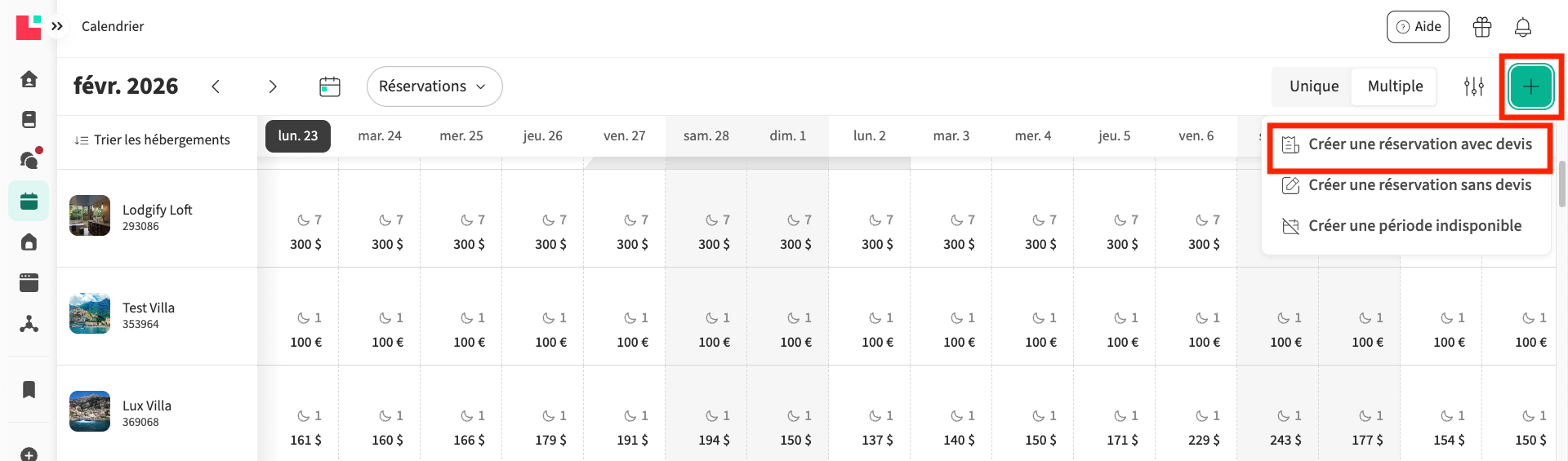
Task: Open the home icon in sidebar
Action: [x=29, y=79]
